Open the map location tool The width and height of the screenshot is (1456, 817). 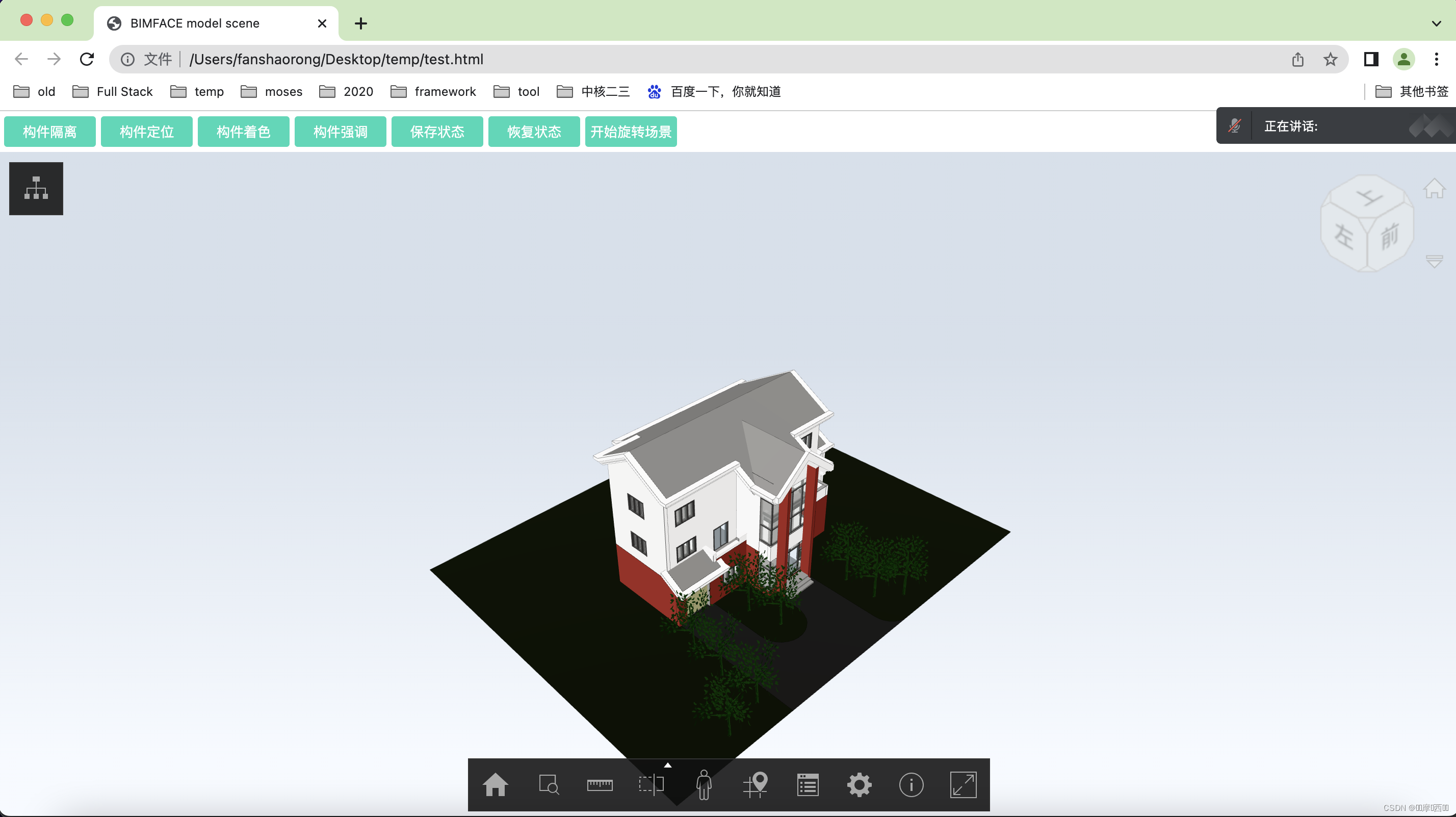click(756, 785)
